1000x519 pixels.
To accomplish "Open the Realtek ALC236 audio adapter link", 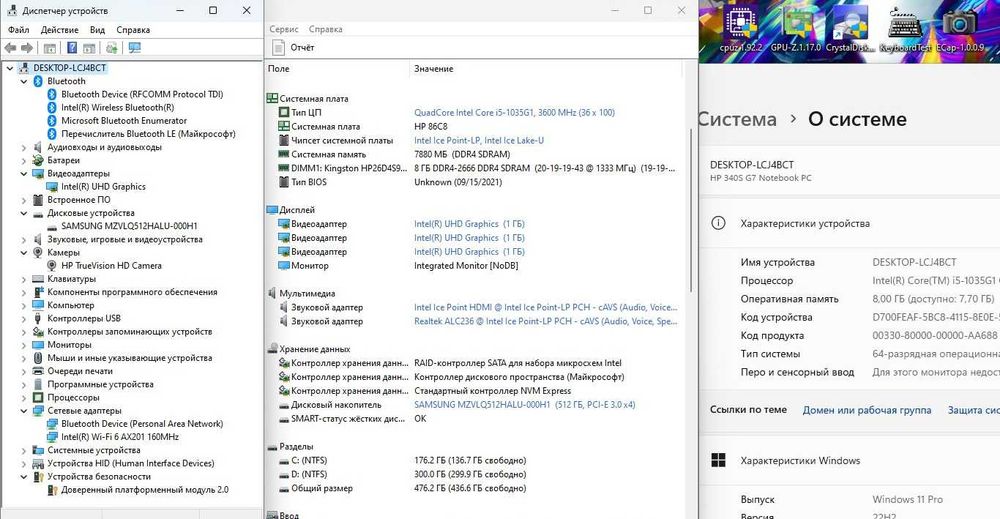I will pyautogui.click(x=545, y=321).
